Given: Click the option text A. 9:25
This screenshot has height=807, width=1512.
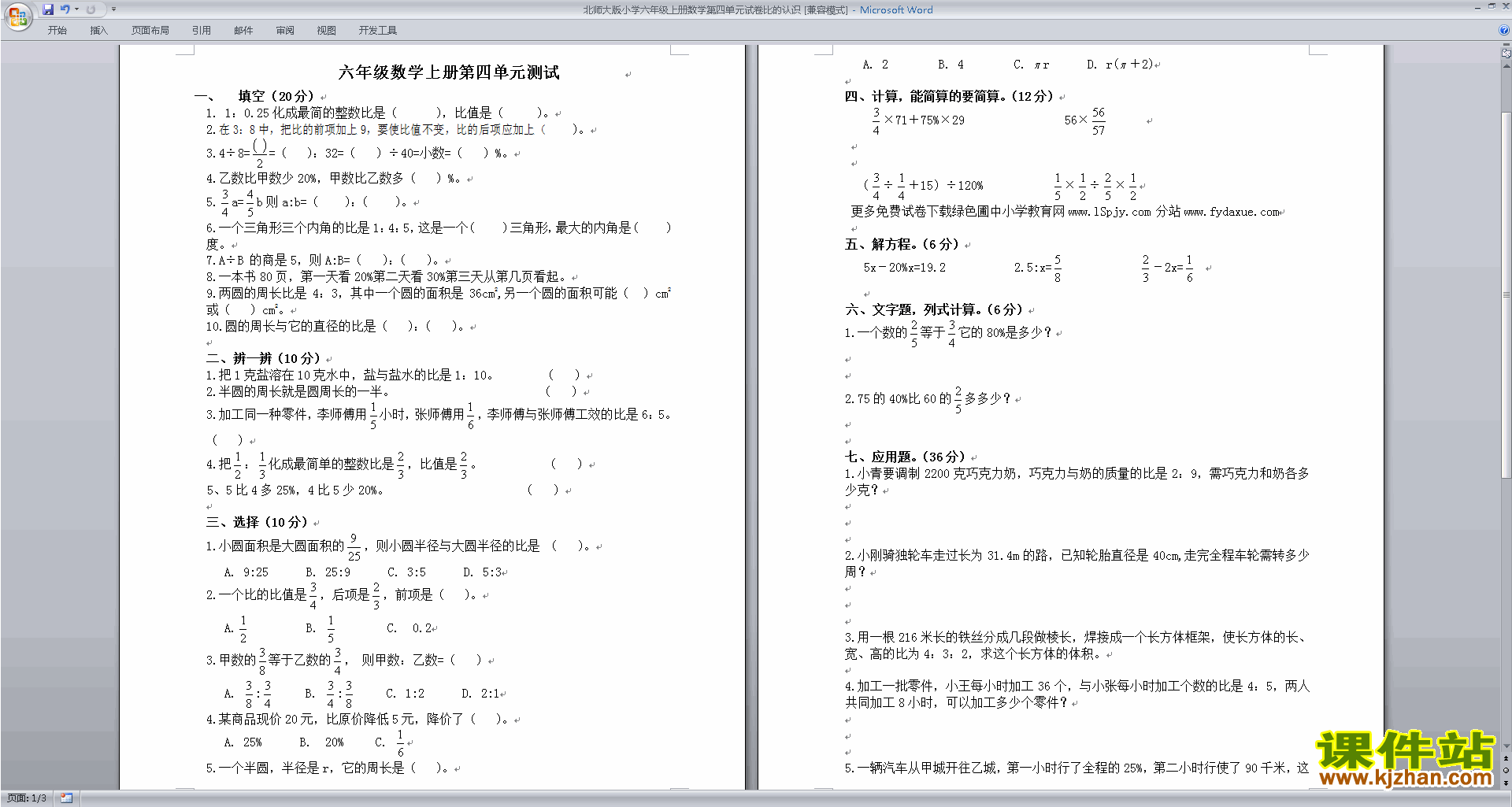Looking at the screenshot, I should pyautogui.click(x=246, y=572).
